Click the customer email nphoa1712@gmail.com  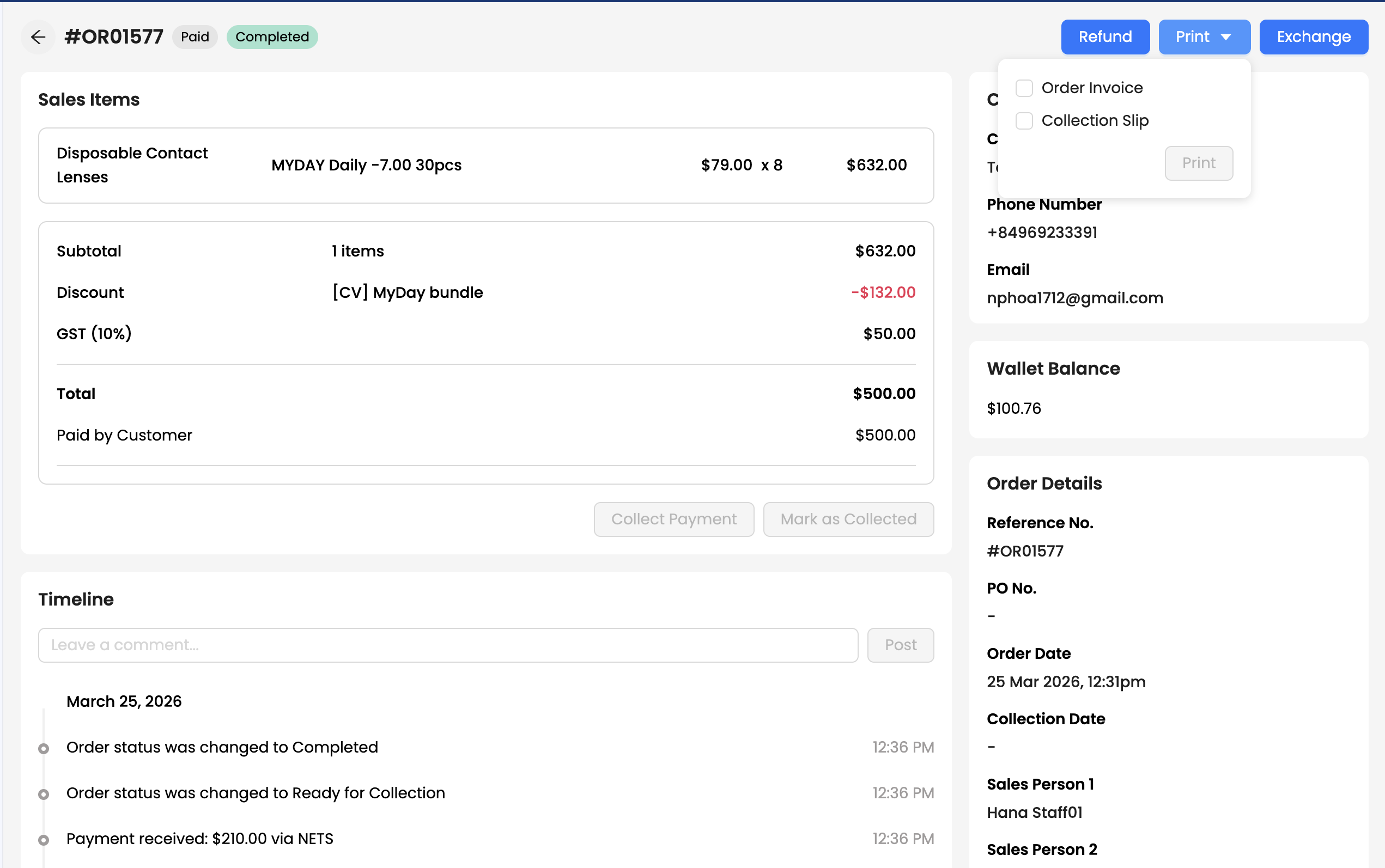[x=1074, y=298]
